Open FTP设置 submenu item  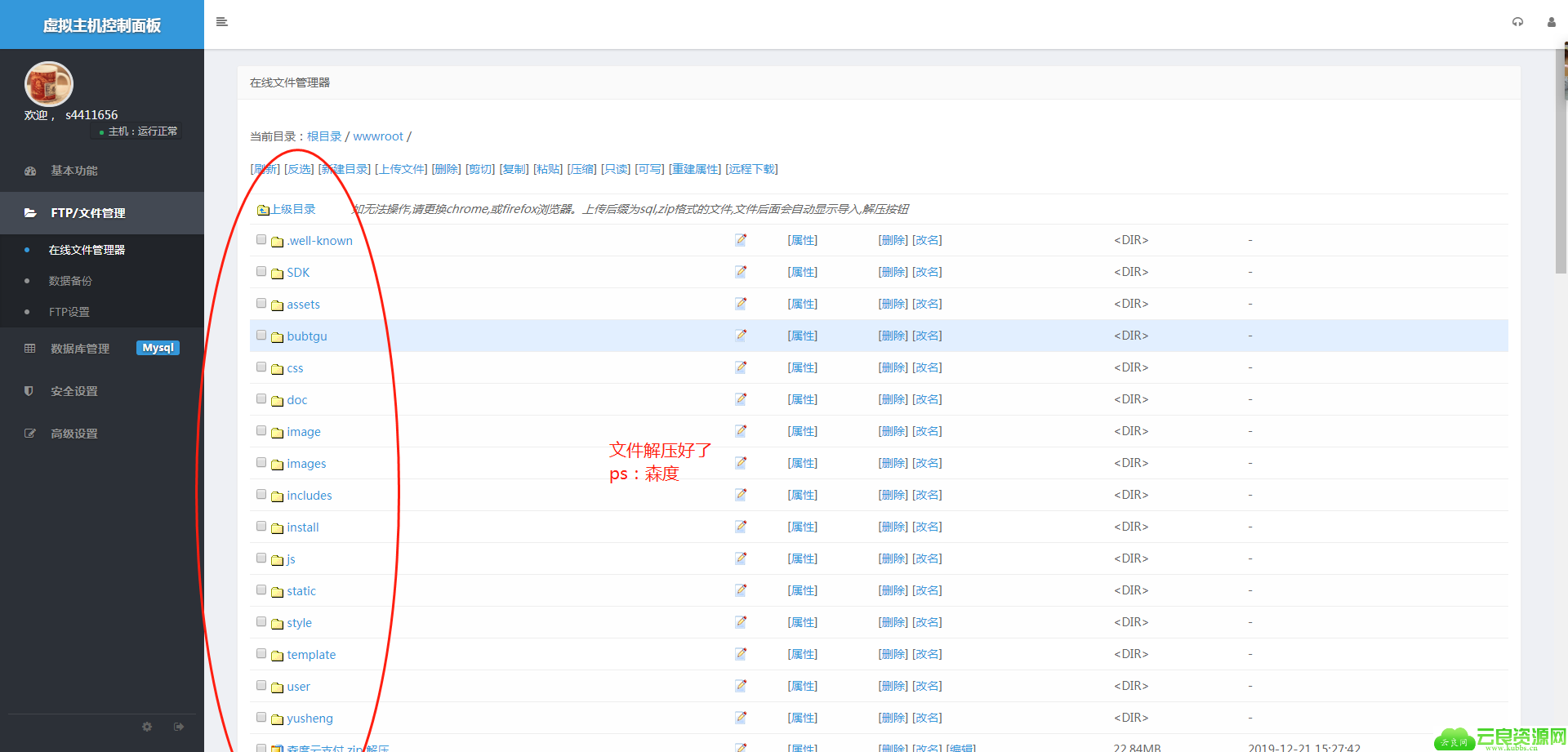tap(69, 312)
